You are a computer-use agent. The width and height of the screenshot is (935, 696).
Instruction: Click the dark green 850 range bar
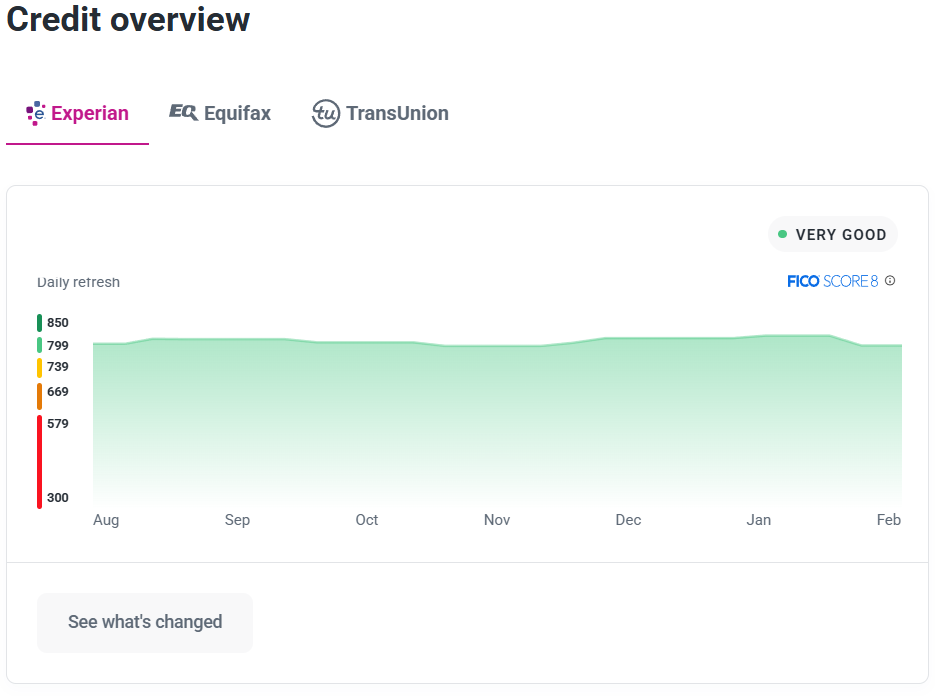point(39,323)
